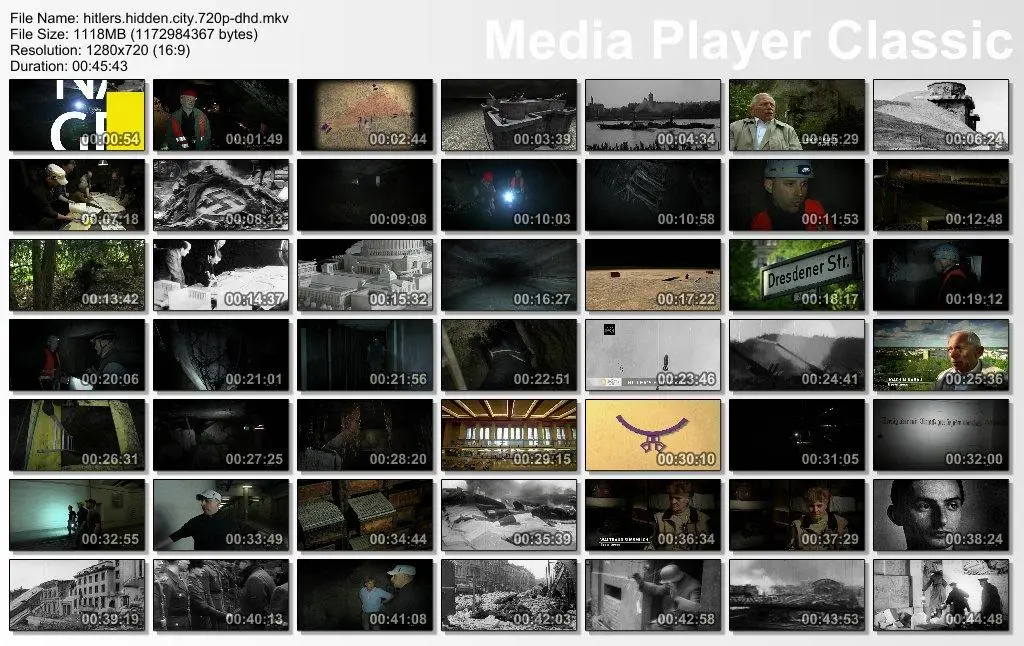
Task: Open the flashlight frame at 00:10:03
Action: tap(509, 195)
